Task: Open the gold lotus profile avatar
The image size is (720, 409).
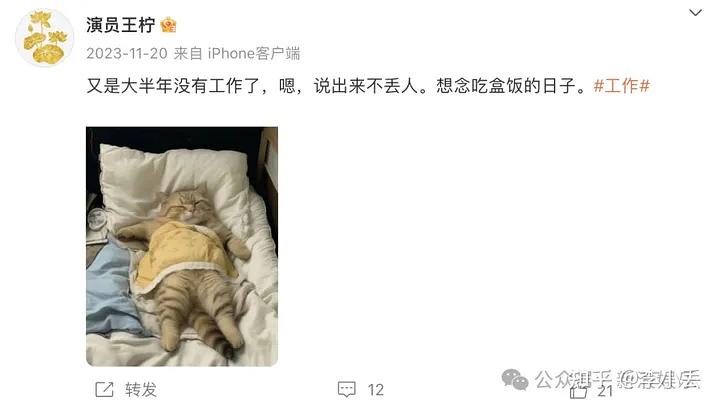Action: (x=45, y=38)
